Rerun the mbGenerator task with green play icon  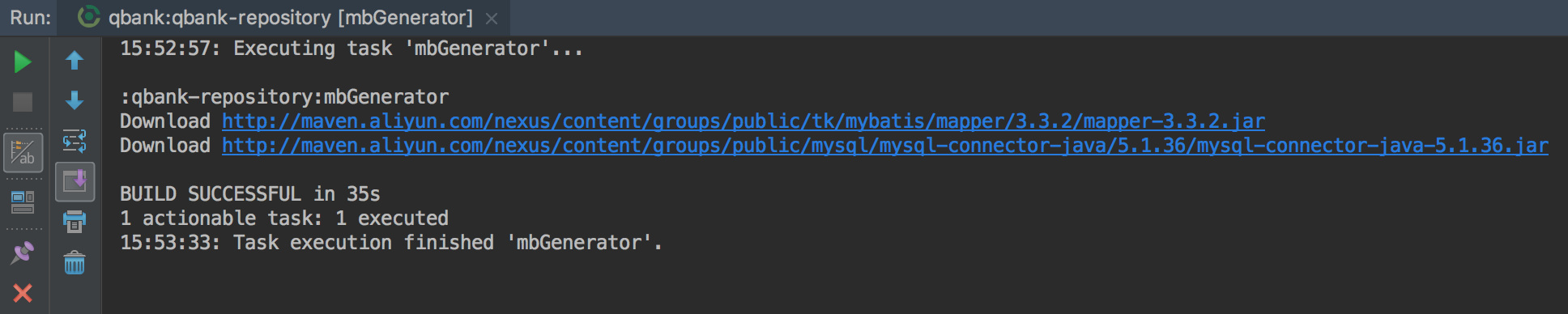[23, 62]
